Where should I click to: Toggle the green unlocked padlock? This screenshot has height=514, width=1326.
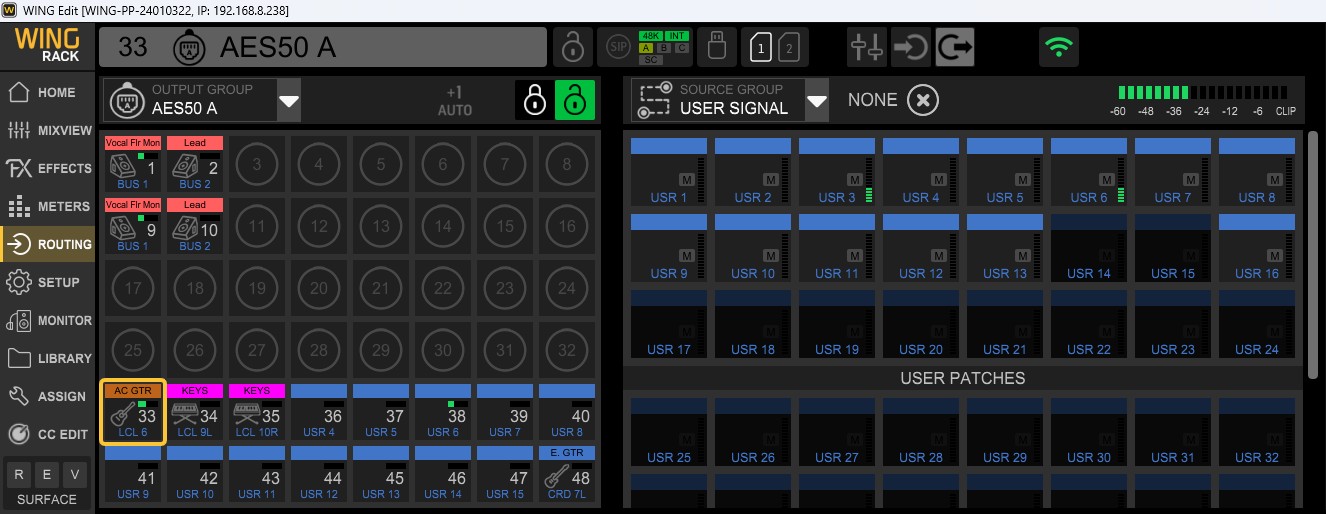[x=575, y=100]
